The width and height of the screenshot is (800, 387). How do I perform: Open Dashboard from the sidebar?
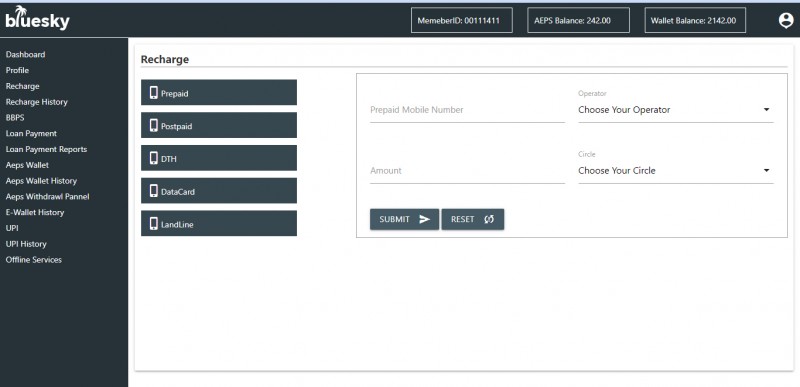[26, 55]
